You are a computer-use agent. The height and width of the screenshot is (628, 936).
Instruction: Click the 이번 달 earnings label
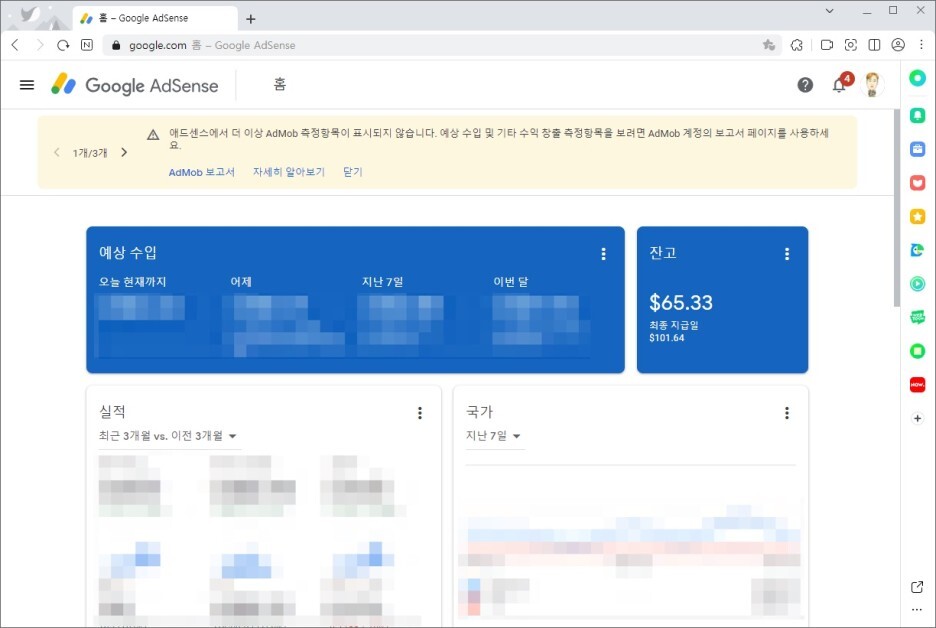point(510,282)
